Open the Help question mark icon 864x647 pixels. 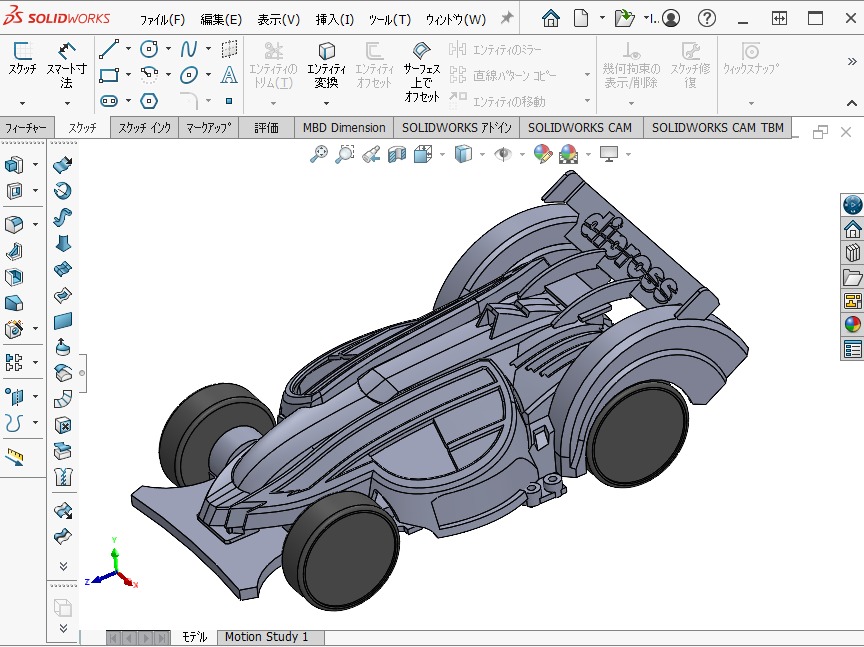707,18
